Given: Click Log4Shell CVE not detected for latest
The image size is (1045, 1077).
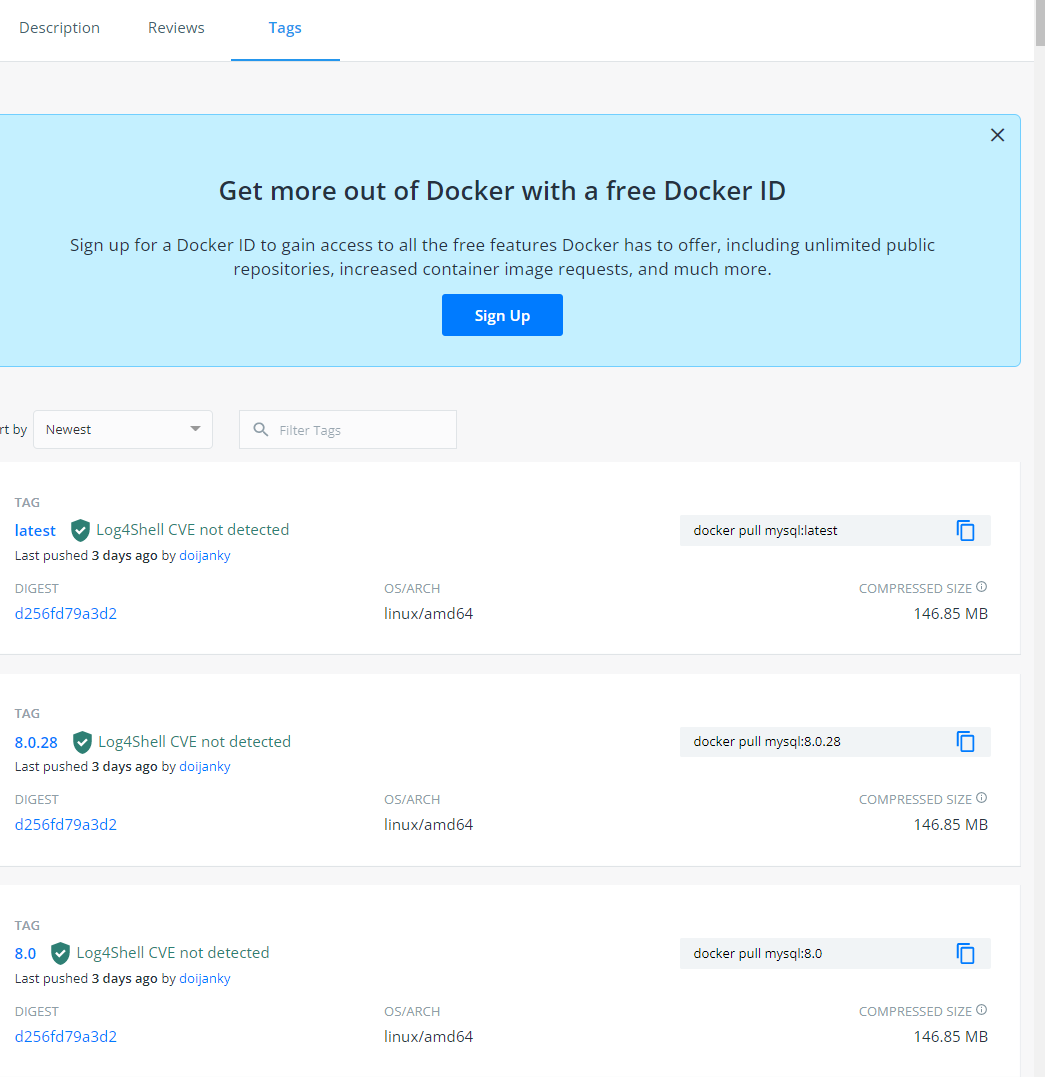Looking at the screenshot, I should click(192, 530).
